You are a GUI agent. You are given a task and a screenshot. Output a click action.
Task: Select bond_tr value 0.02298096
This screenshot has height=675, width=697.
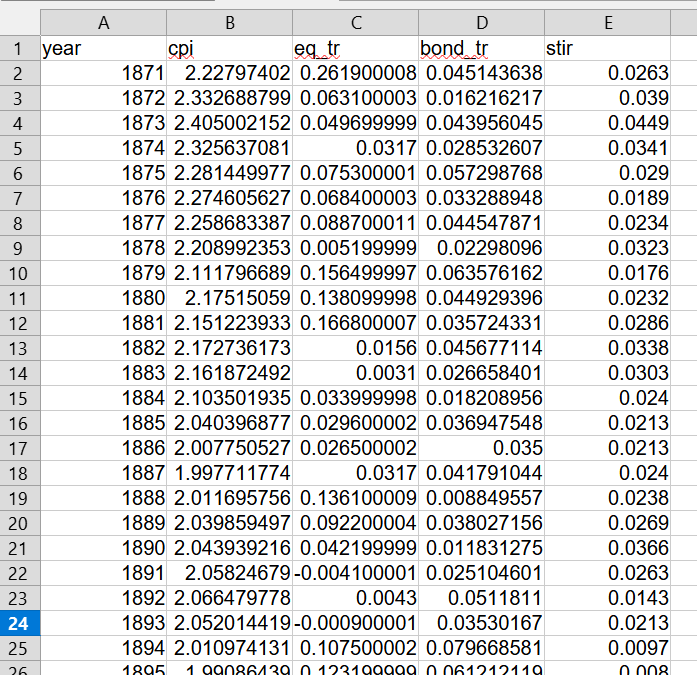click(481, 248)
